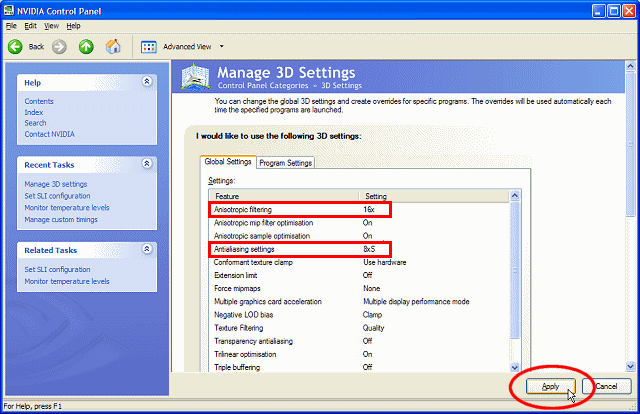The width and height of the screenshot is (640, 414).
Task: Open the Search help link
Action: coord(35,123)
